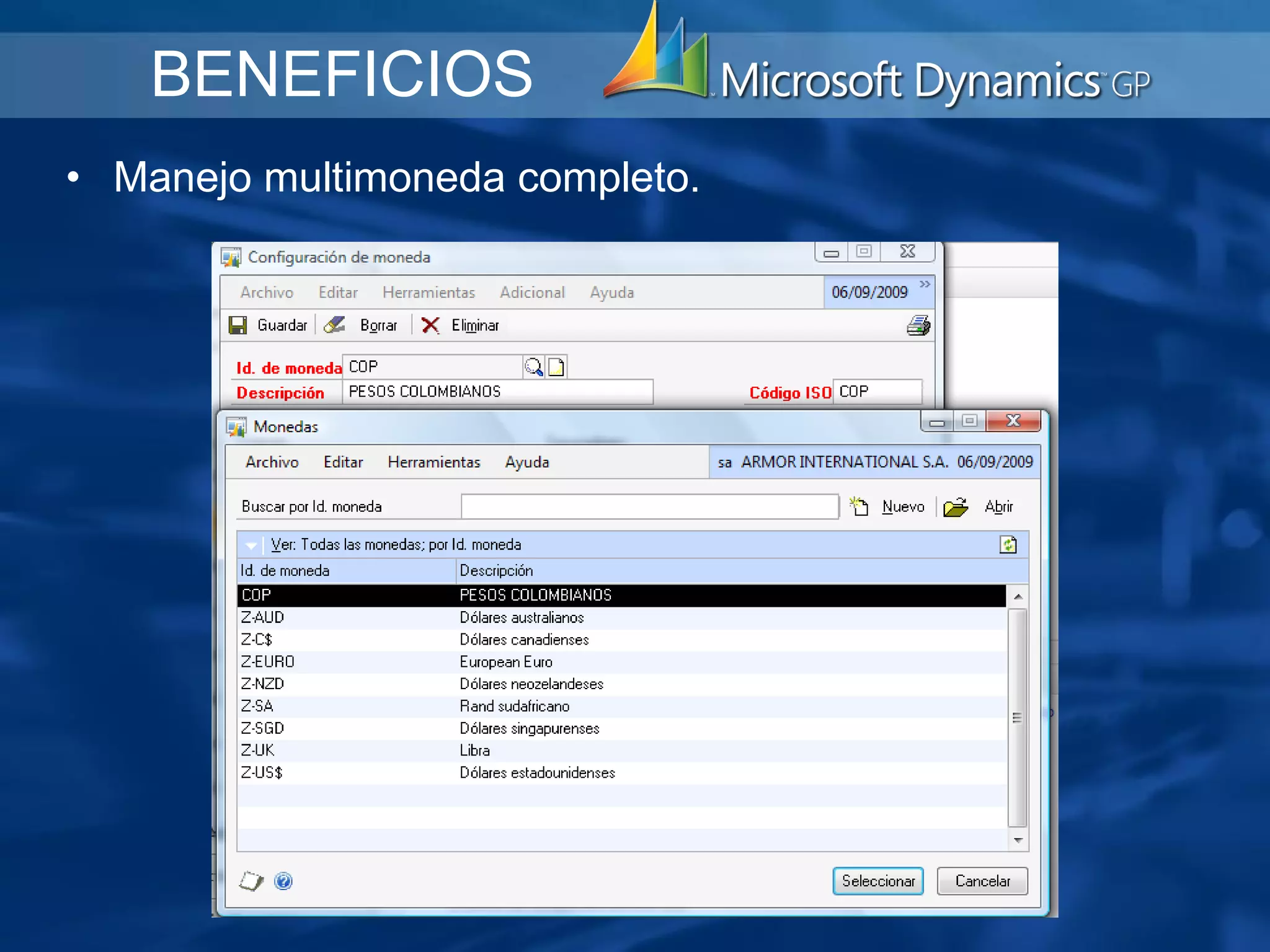Click the Configuración de moneda title icon
This screenshot has height=952, width=1270.
click(x=231, y=257)
